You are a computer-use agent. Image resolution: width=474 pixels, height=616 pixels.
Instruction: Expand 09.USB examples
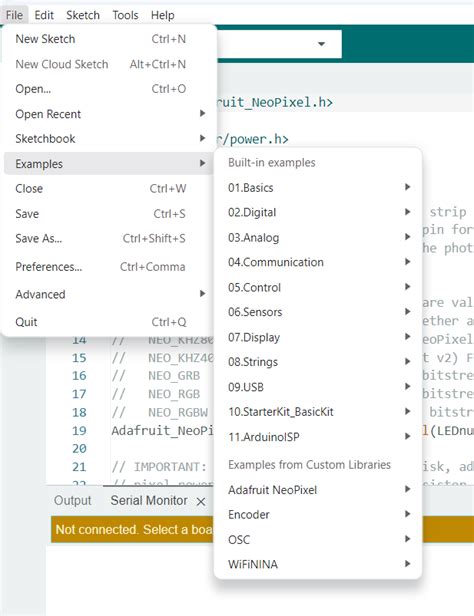click(x=318, y=387)
